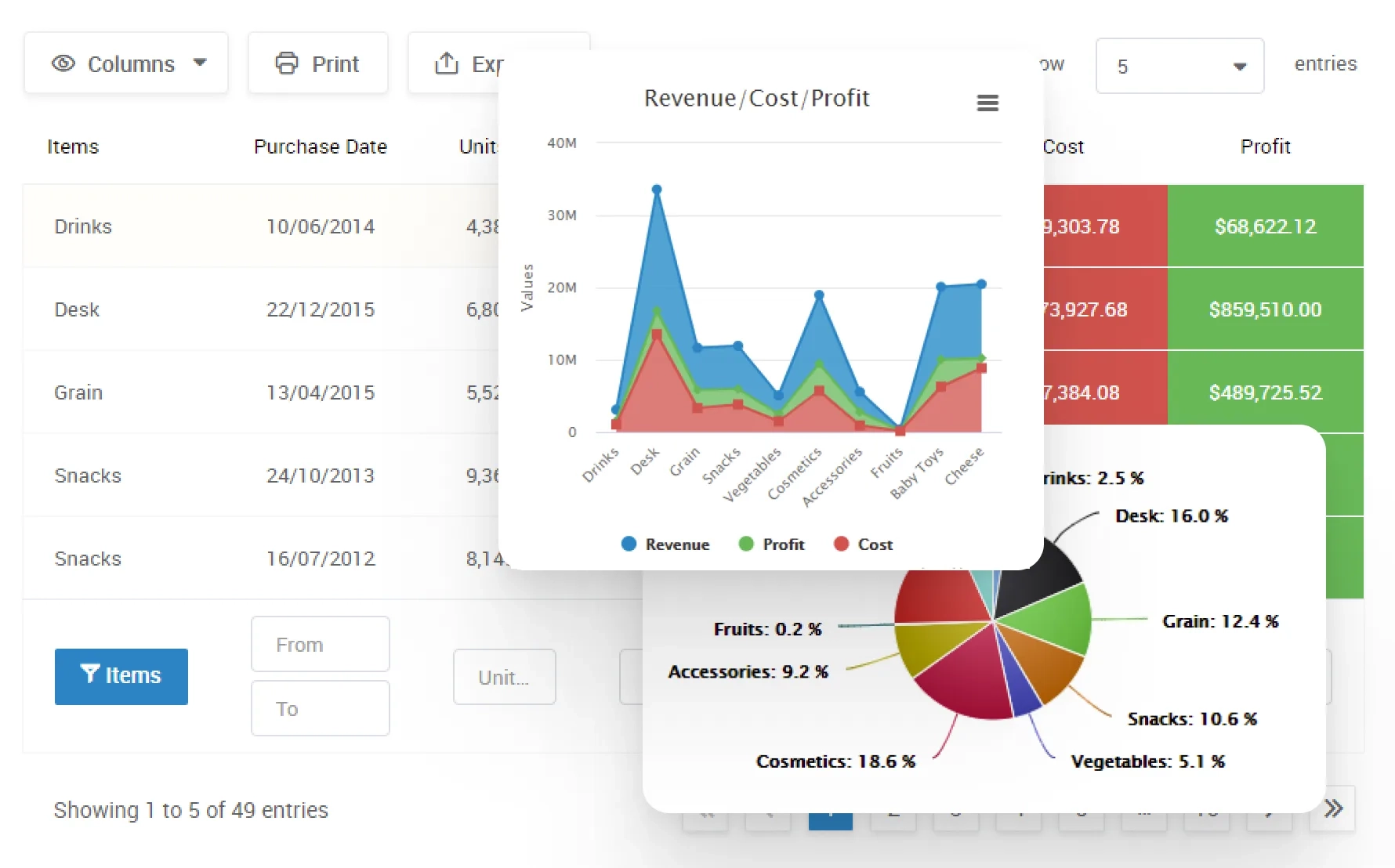Click the From date input field
Image resolution: width=1395 pixels, height=868 pixels.
tap(320, 644)
